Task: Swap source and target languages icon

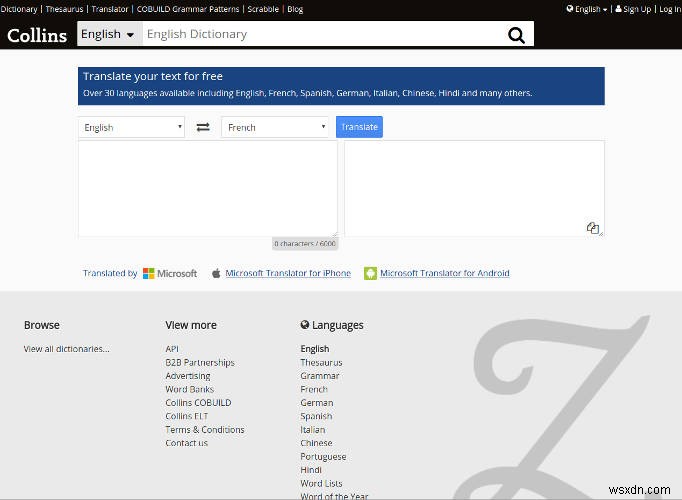Action: [x=203, y=127]
